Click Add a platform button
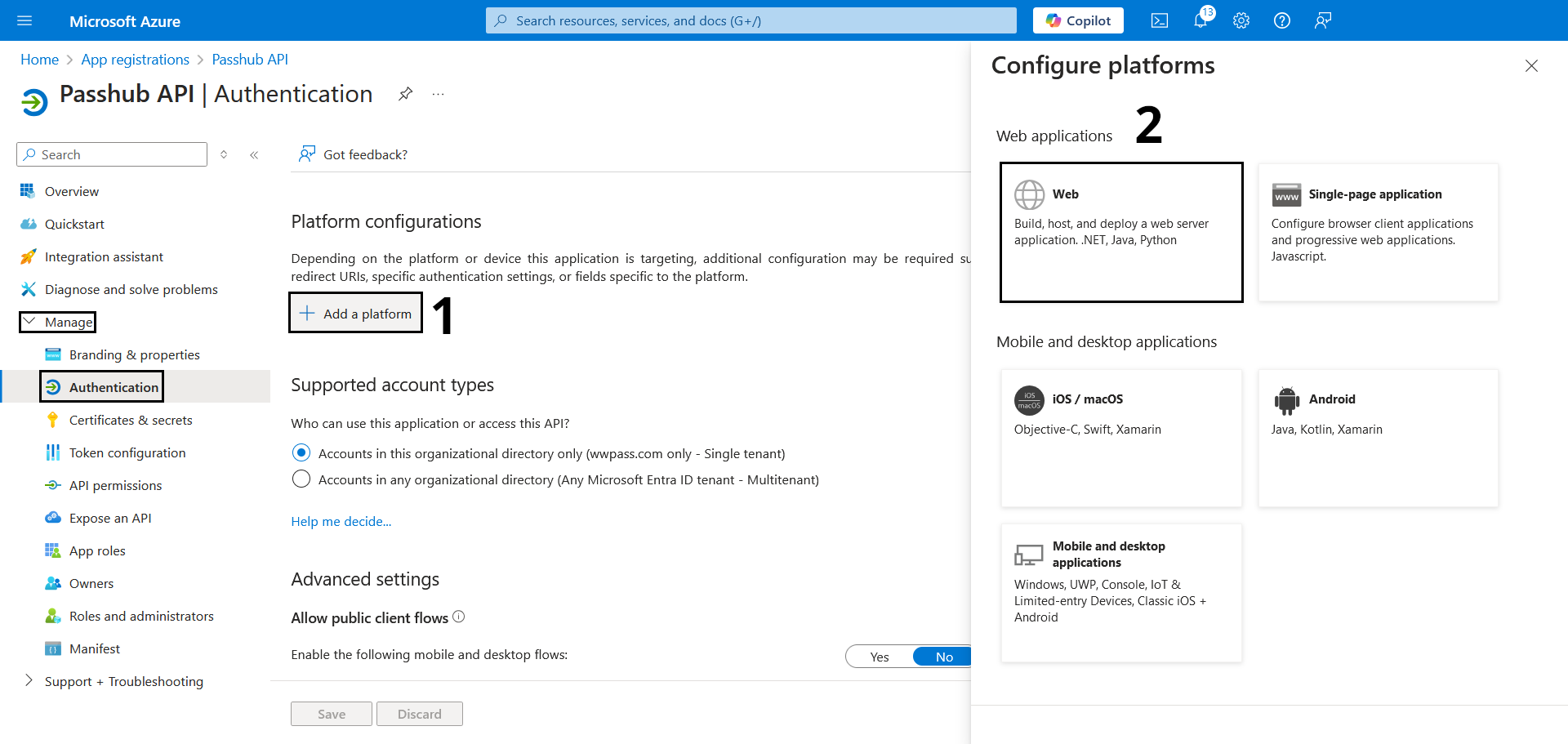The width and height of the screenshot is (1568, 744). click(x=355, y=313)
